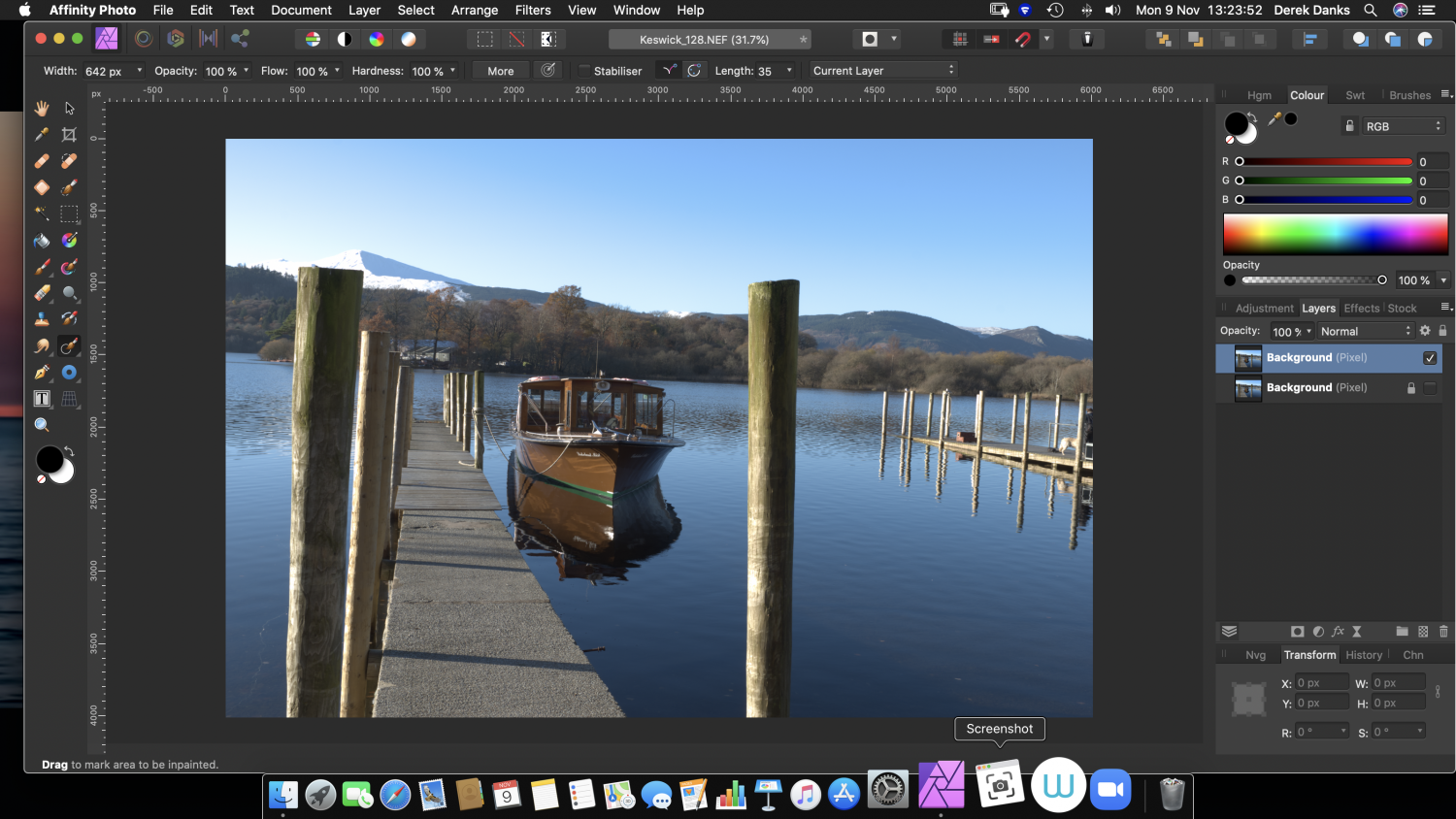Screen dimensions: 1456x819
Task: Click the X position input field
Action: coord(1320,683)
